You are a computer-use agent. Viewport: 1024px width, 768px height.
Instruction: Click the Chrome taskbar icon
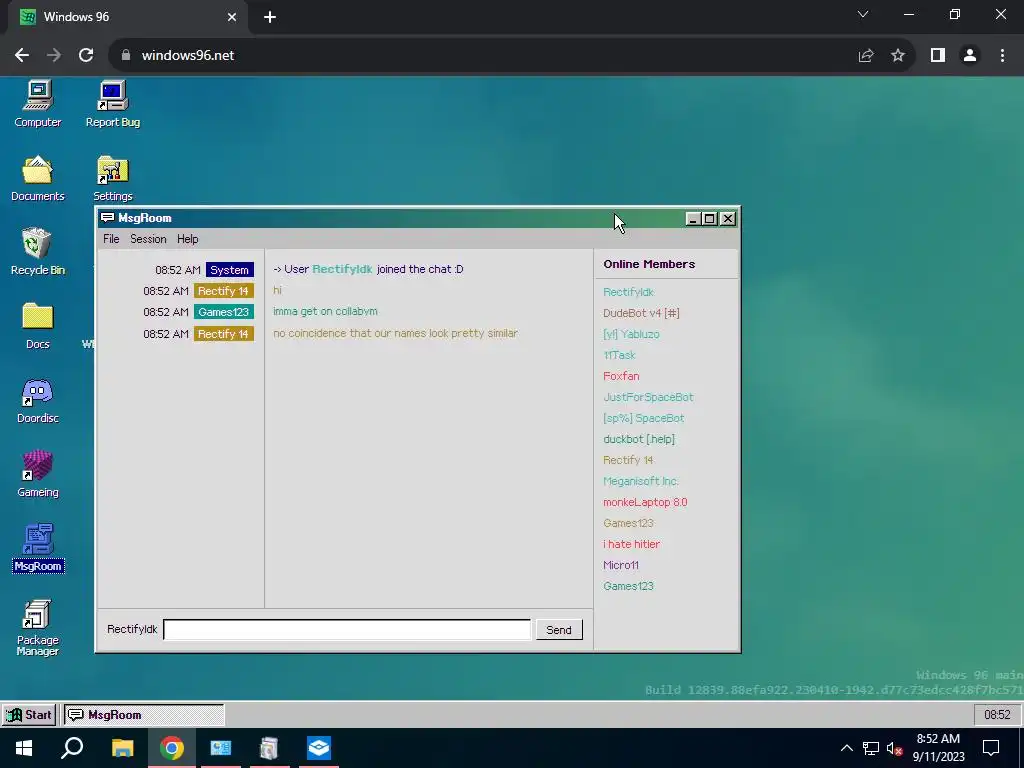coord(172,748)
